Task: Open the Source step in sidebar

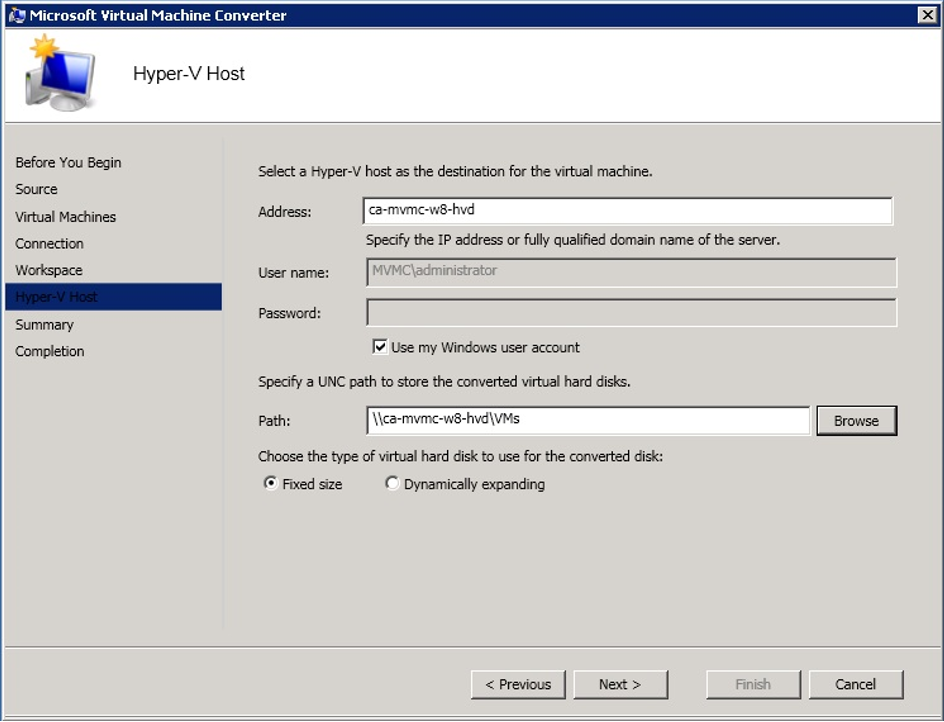Action: 37,189
